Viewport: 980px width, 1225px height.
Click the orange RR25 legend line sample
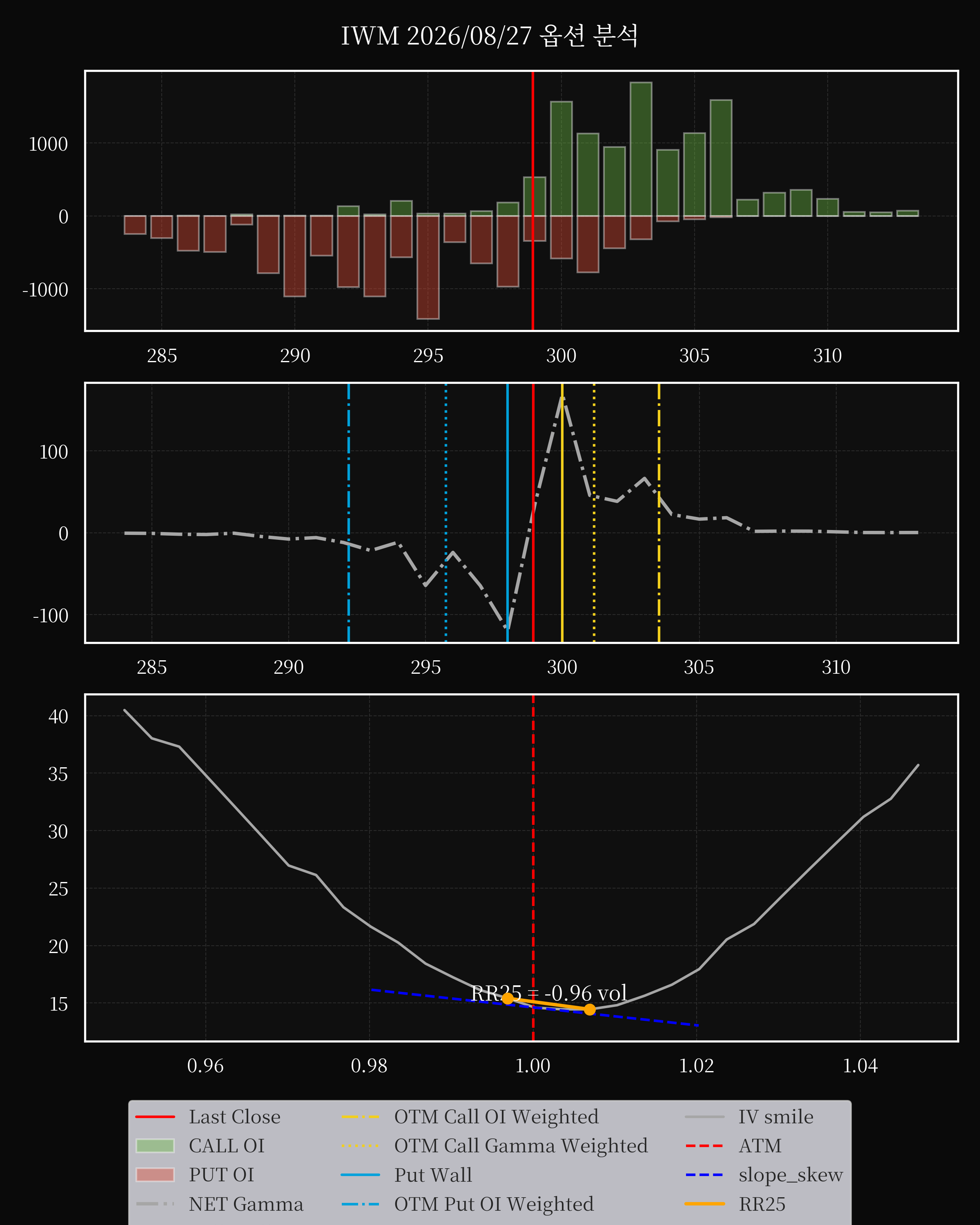click(704, 1204)
